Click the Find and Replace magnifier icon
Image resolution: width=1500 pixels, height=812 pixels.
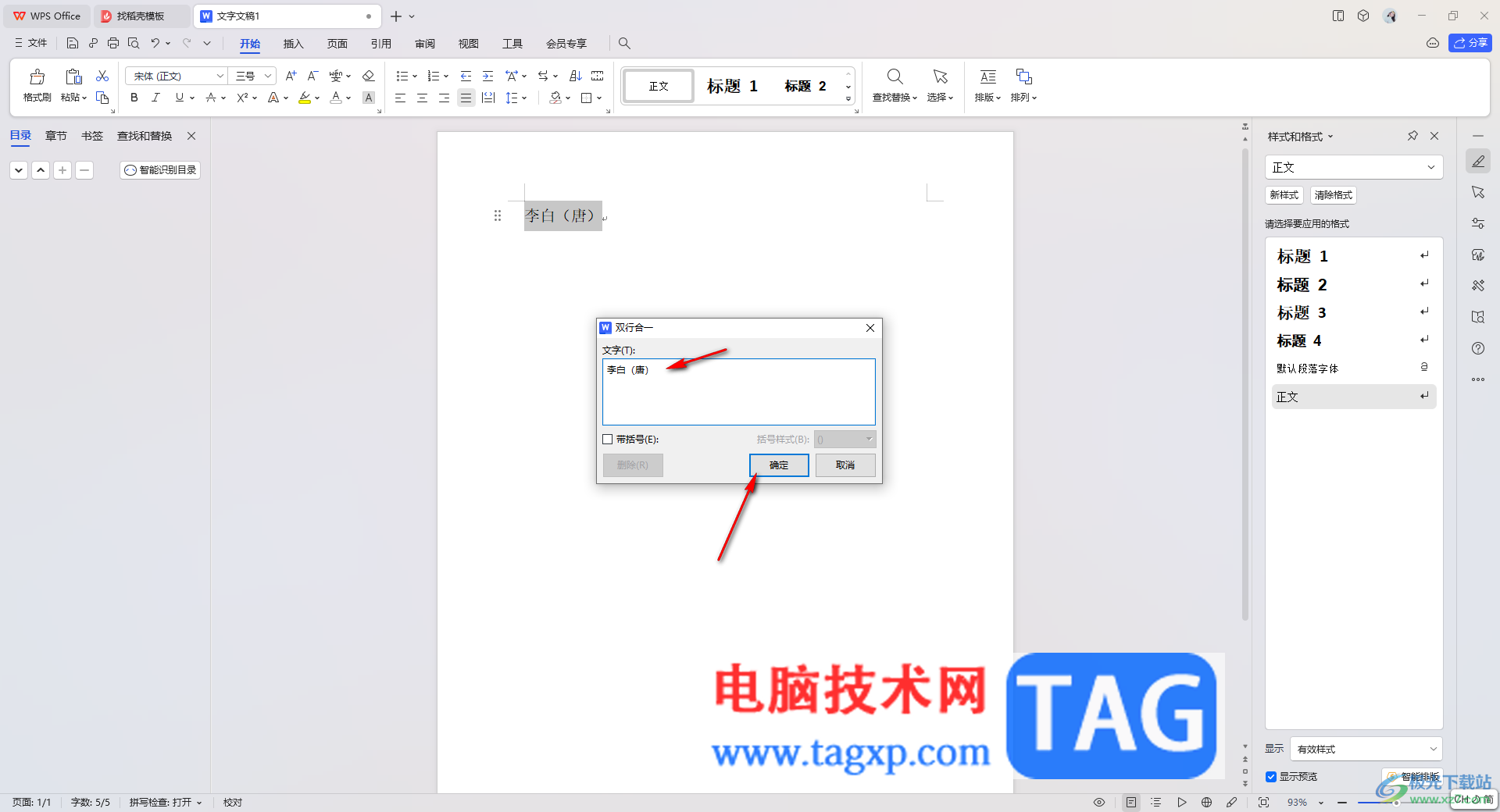coord(895,77)
